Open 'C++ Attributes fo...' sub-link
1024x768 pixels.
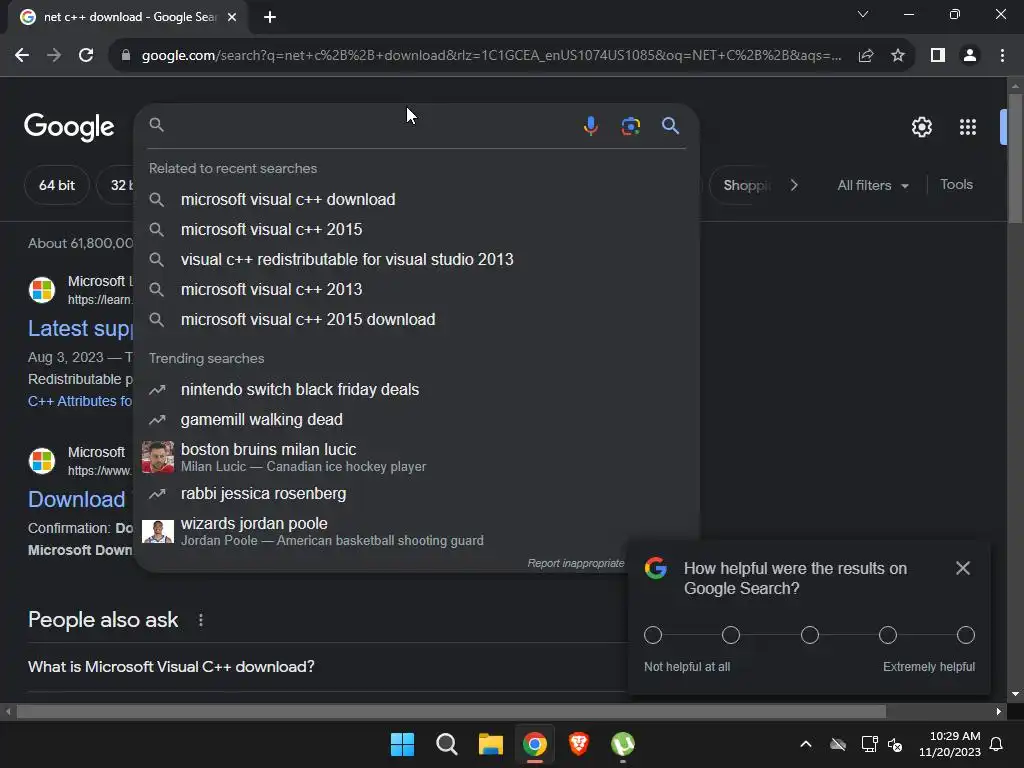click(80, 402)
